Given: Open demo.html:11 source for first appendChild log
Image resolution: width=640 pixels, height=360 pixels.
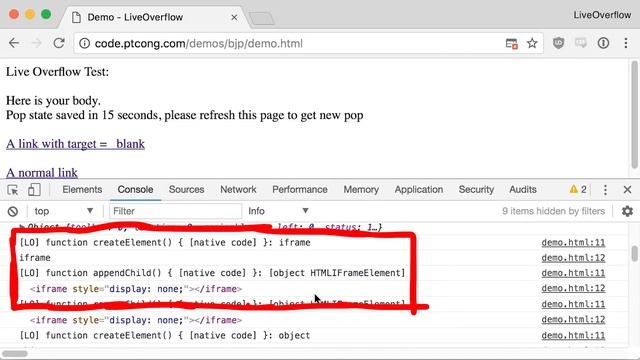Looking at the screenshot, I should 573,273.
